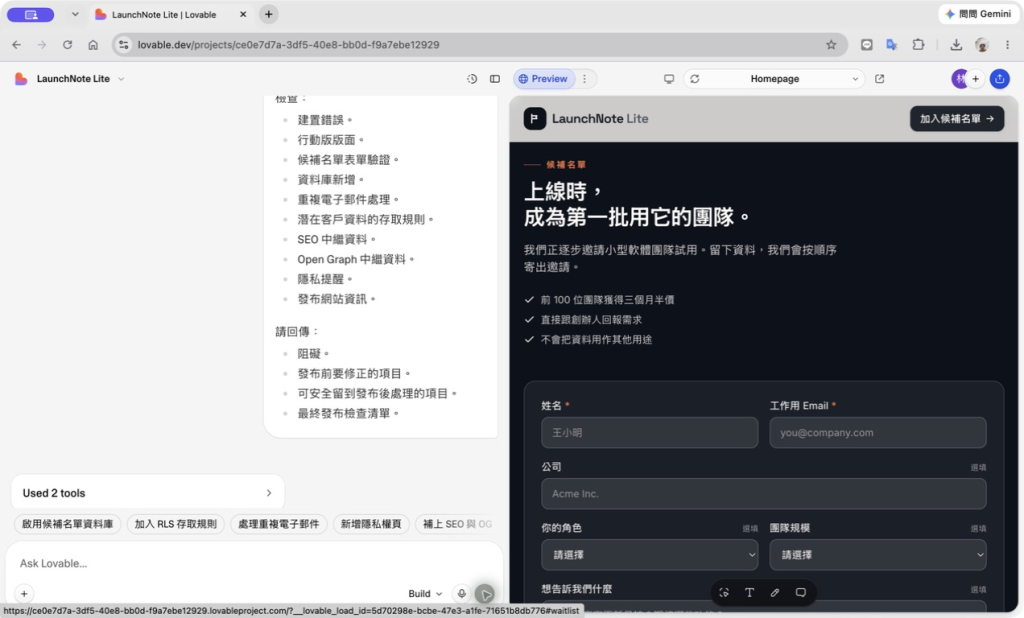Go to the browser home page

(93, 44)
